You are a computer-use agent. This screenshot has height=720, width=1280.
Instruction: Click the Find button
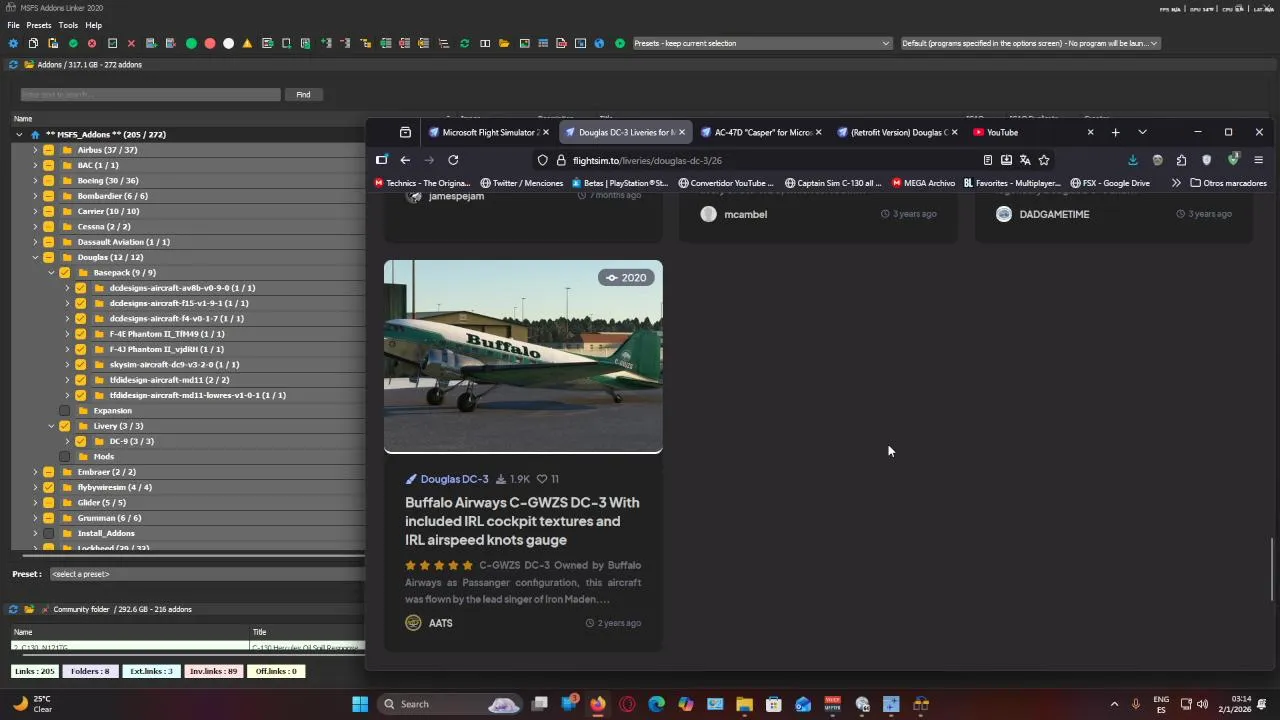[303, 94]
